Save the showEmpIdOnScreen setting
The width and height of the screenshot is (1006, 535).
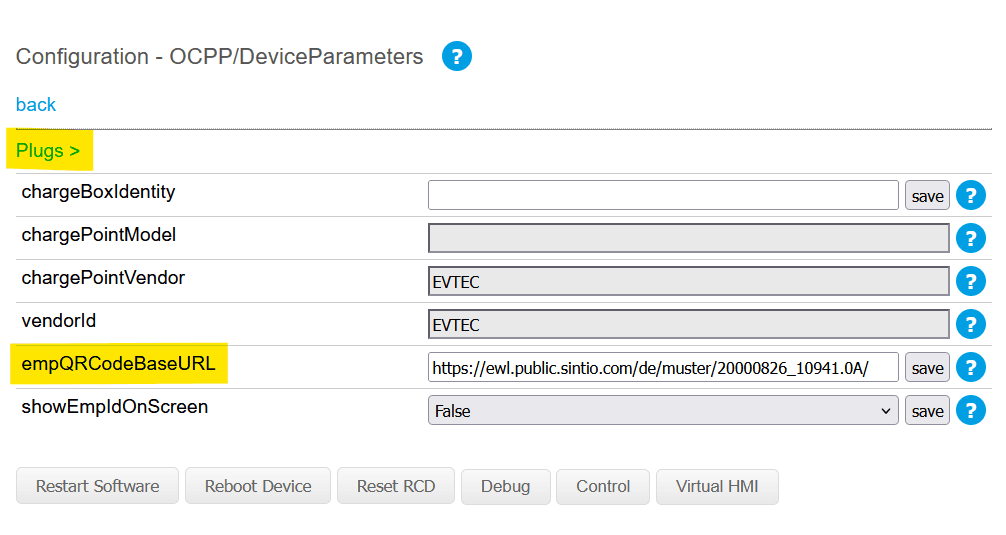point(927,411)
